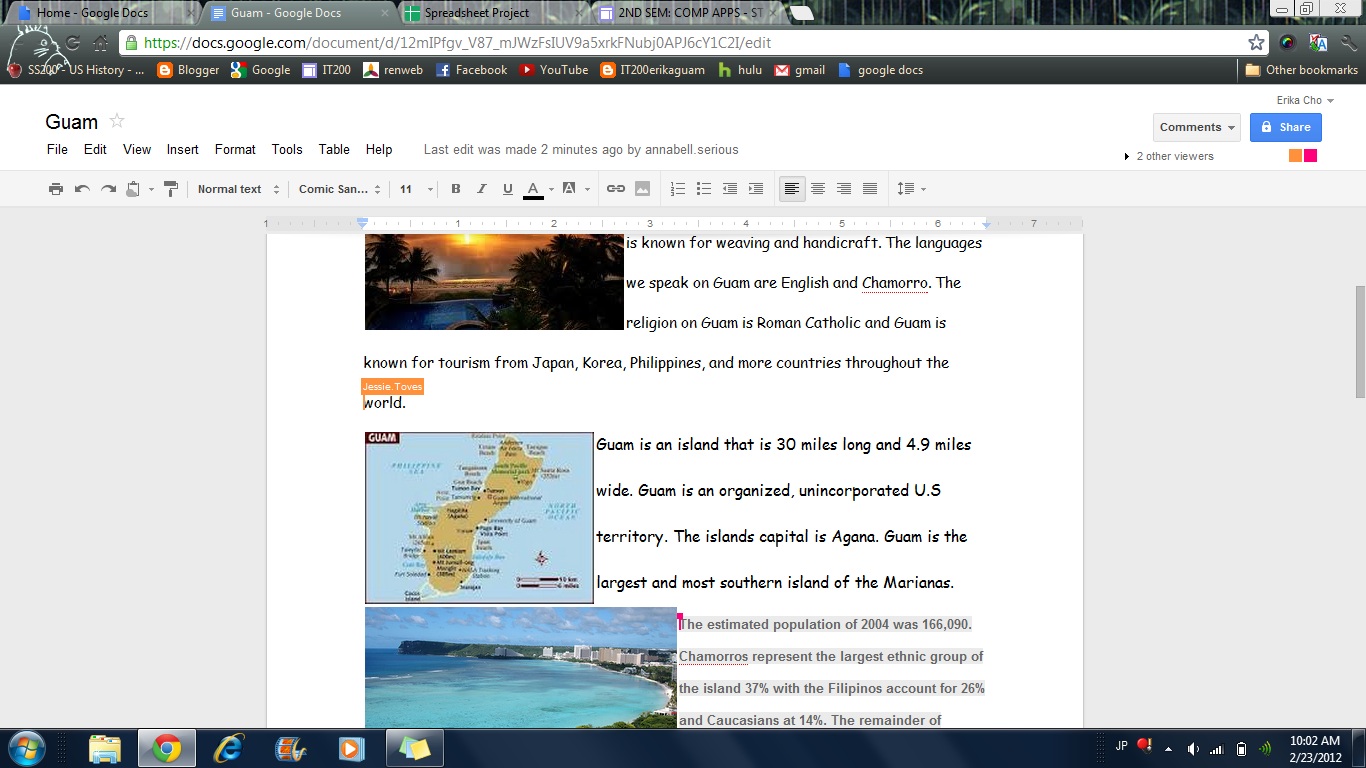Open Internet Explorer from the taskbar
The image size is (1366, 768).
pos(229,748)
